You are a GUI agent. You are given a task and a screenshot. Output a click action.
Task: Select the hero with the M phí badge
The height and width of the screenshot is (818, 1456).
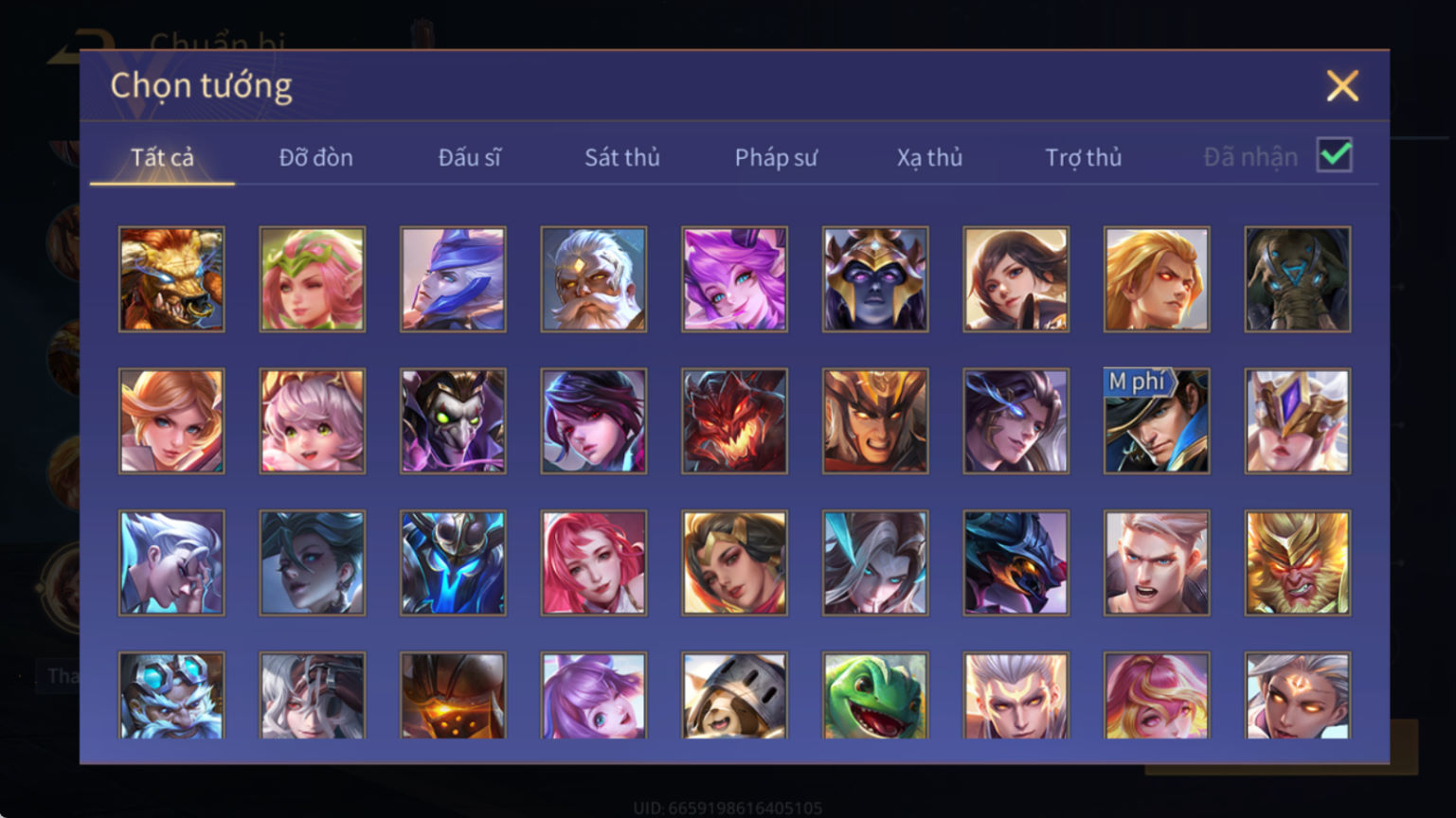tap(1157, 421)
